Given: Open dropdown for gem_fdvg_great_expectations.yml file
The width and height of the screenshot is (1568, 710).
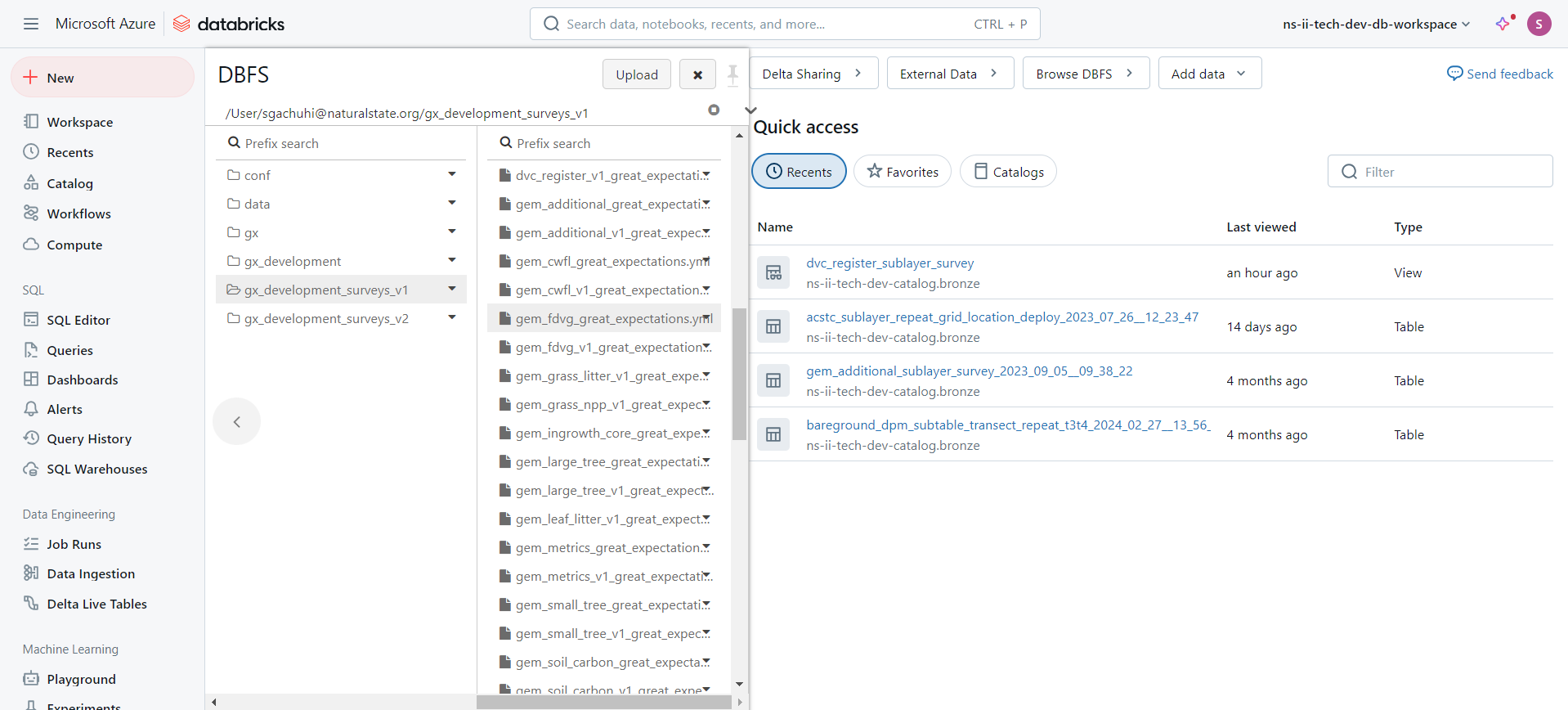Looking at the screenshot, I should coord(707,318).
